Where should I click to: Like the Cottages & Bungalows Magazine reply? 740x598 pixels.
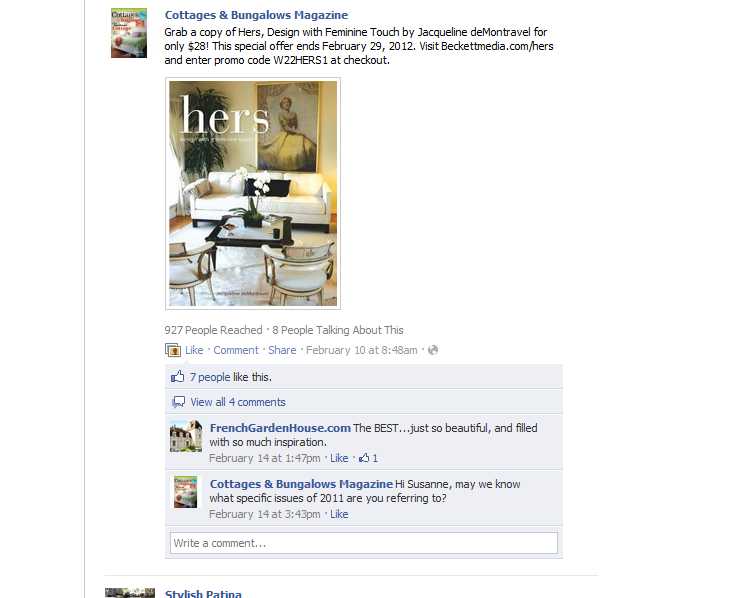(x=339, y=514)
